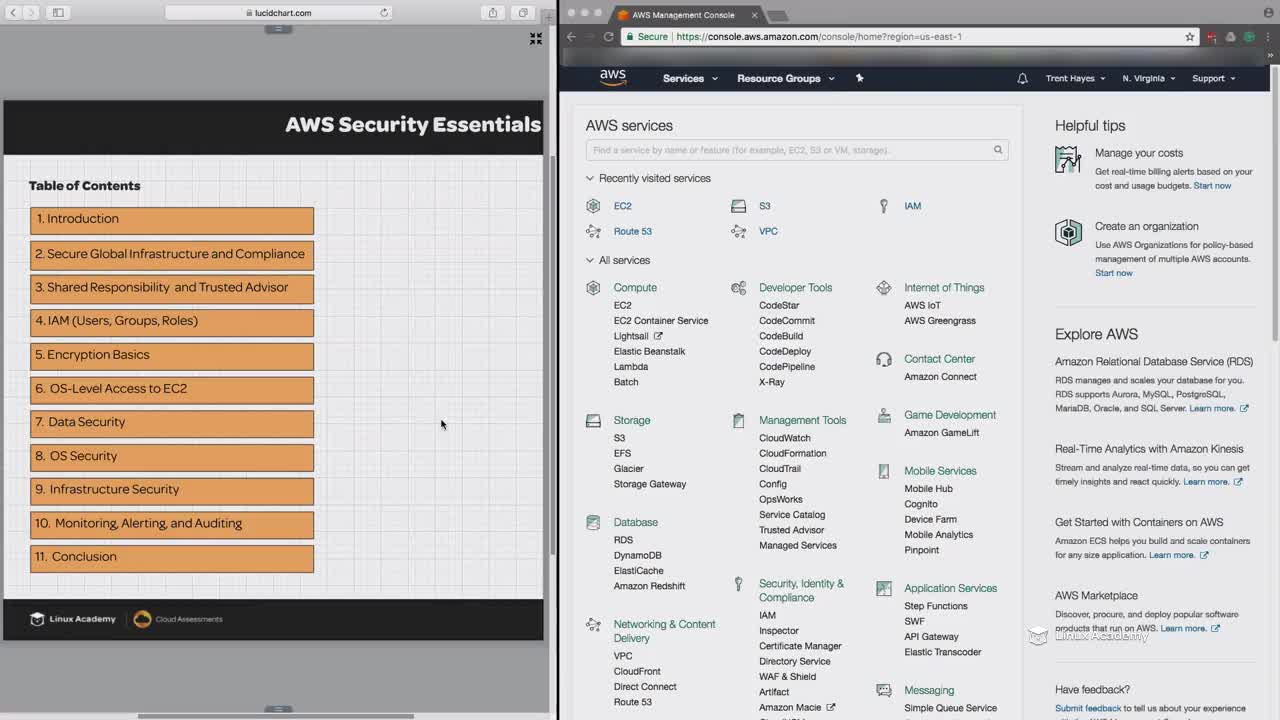The image size is (1280, 720).
Task: Open the AWS notifications bell
Action: (1022, 78)
